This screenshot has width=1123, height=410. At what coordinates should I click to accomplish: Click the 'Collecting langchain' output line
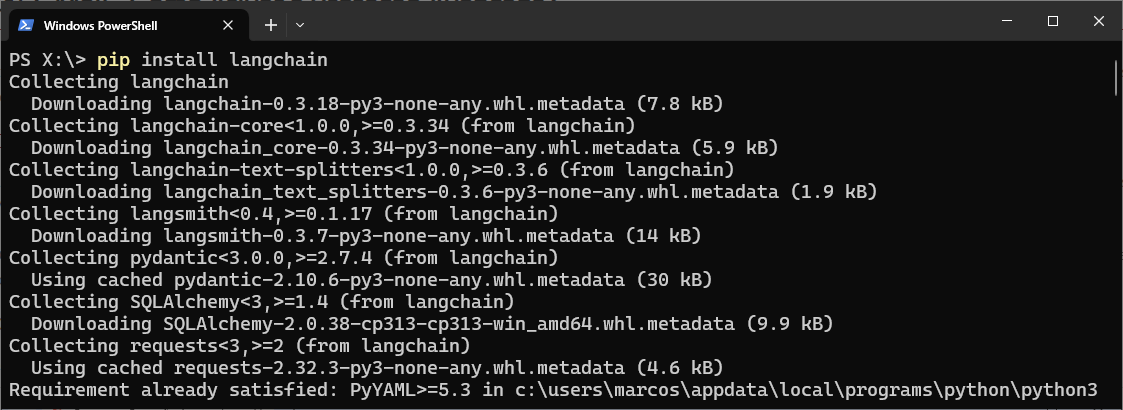pos(119,82)
